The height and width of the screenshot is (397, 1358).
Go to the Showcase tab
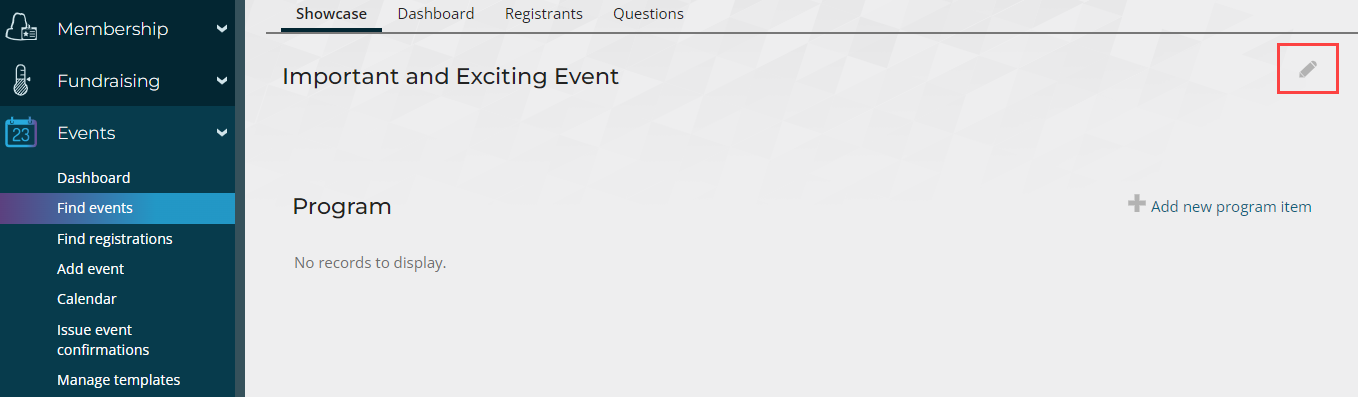click(331, 14)
